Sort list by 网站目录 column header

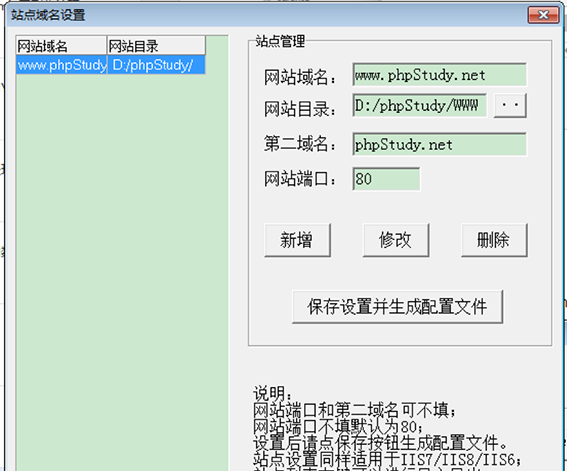point(156,46)
